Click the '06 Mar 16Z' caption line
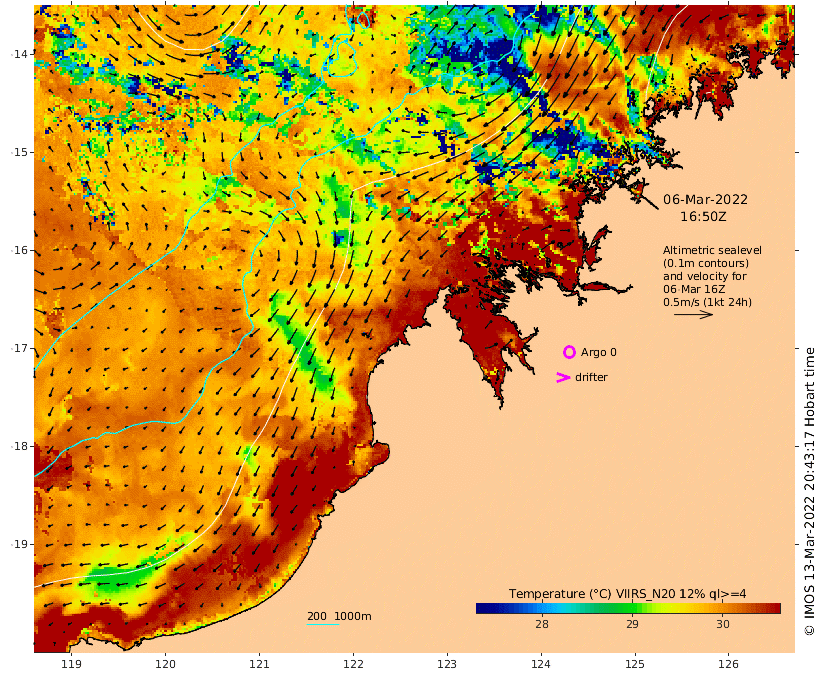This screenshot has height=680, width=820. tap(694, 289)
